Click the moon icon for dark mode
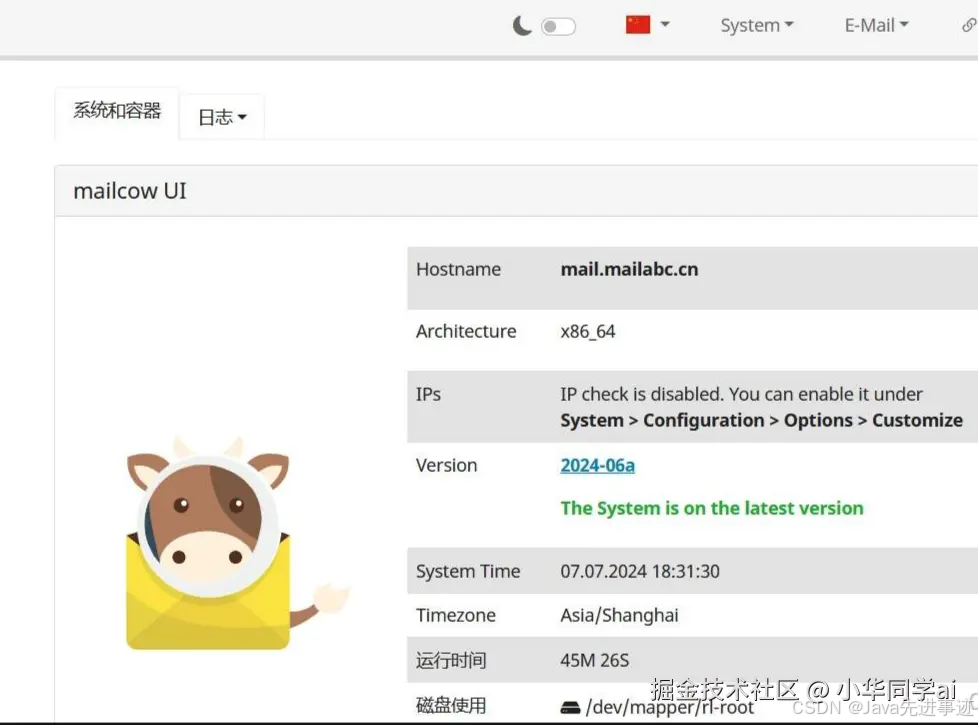The height and width of the screenshot is (725, 978). coord(521,24)
